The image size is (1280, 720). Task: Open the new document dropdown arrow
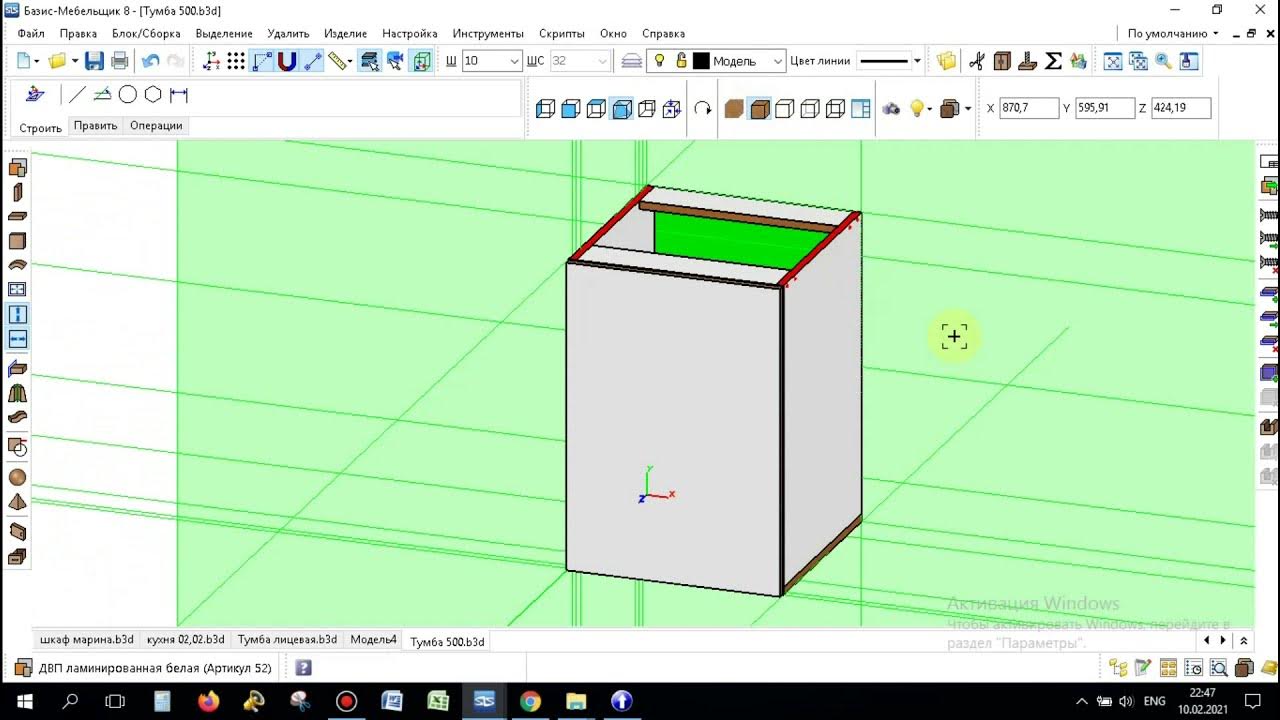click(39, 61)
